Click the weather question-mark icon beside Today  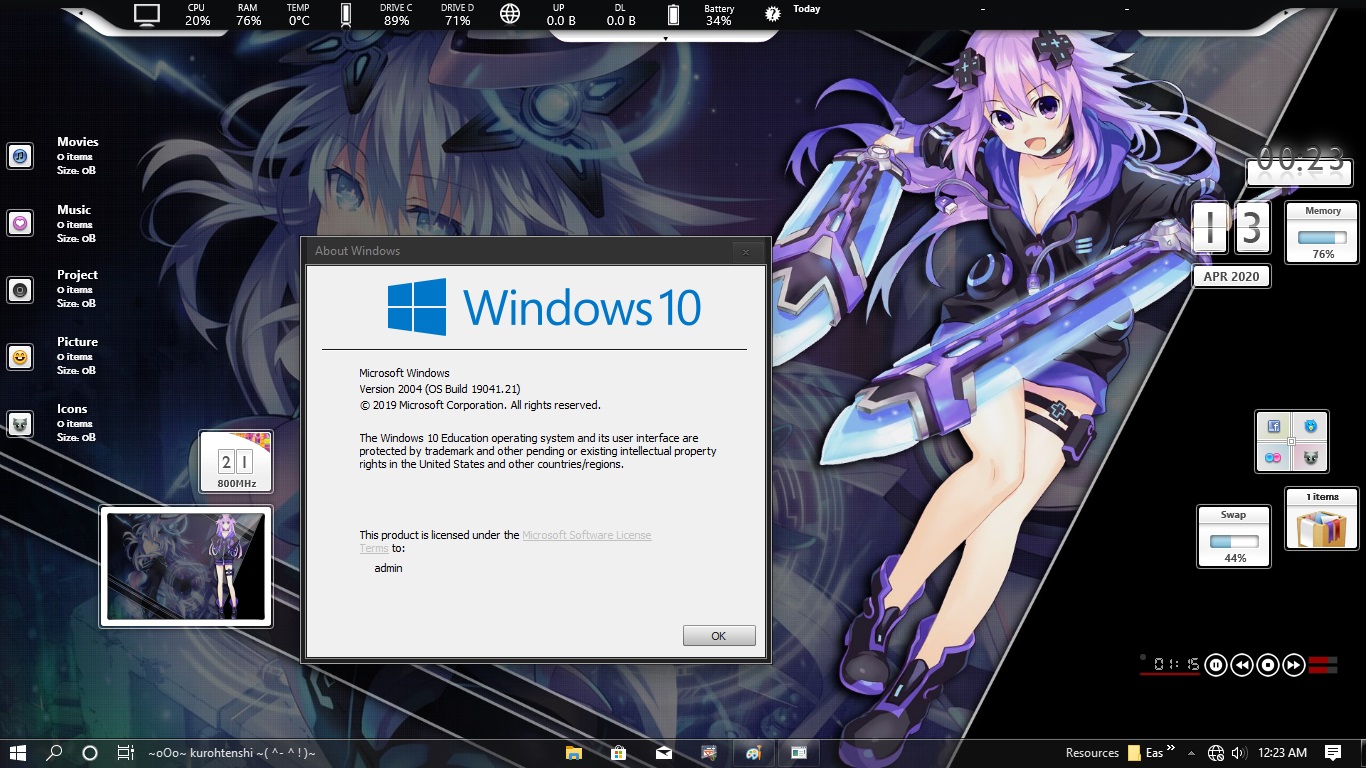(x=772, y=14)
